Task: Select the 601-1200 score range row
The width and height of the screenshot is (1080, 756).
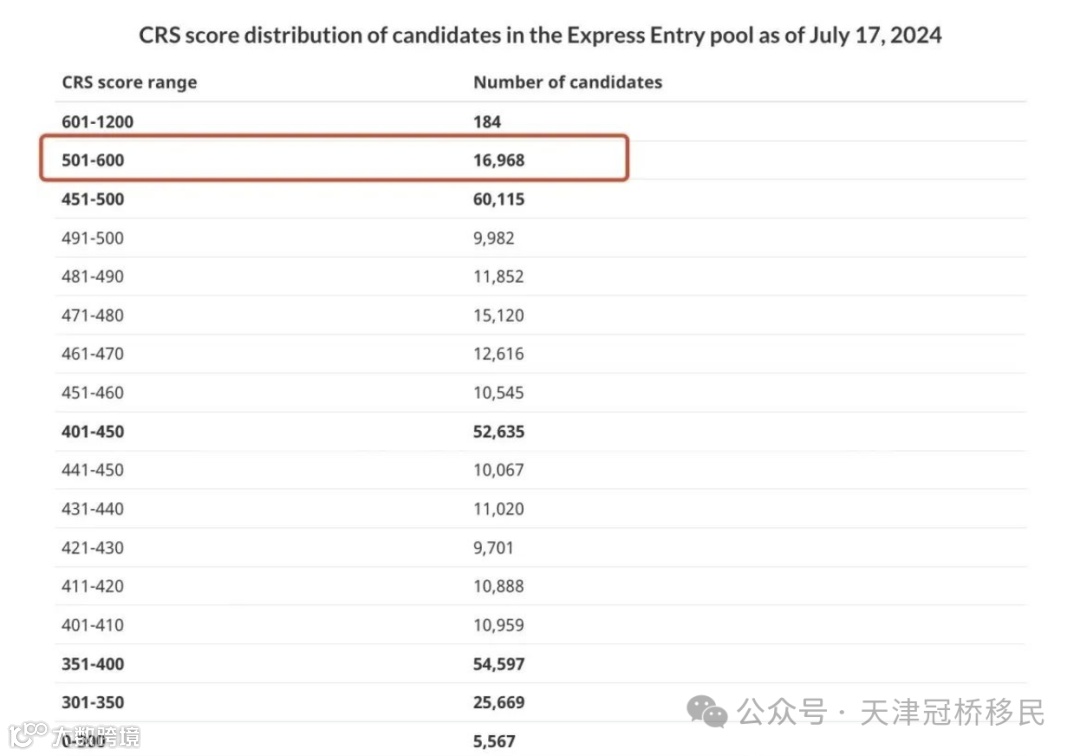Action: tap(98, 122)
